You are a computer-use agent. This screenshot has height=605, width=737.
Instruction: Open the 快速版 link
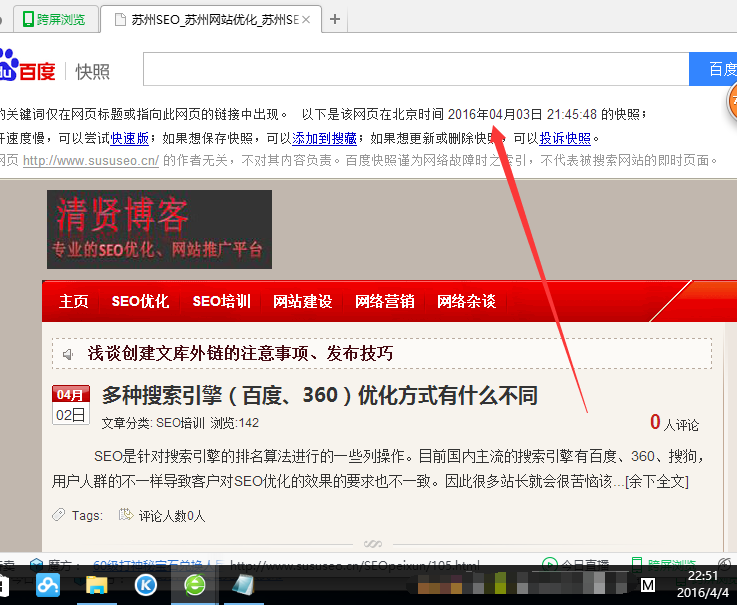[x=130, y=138]
